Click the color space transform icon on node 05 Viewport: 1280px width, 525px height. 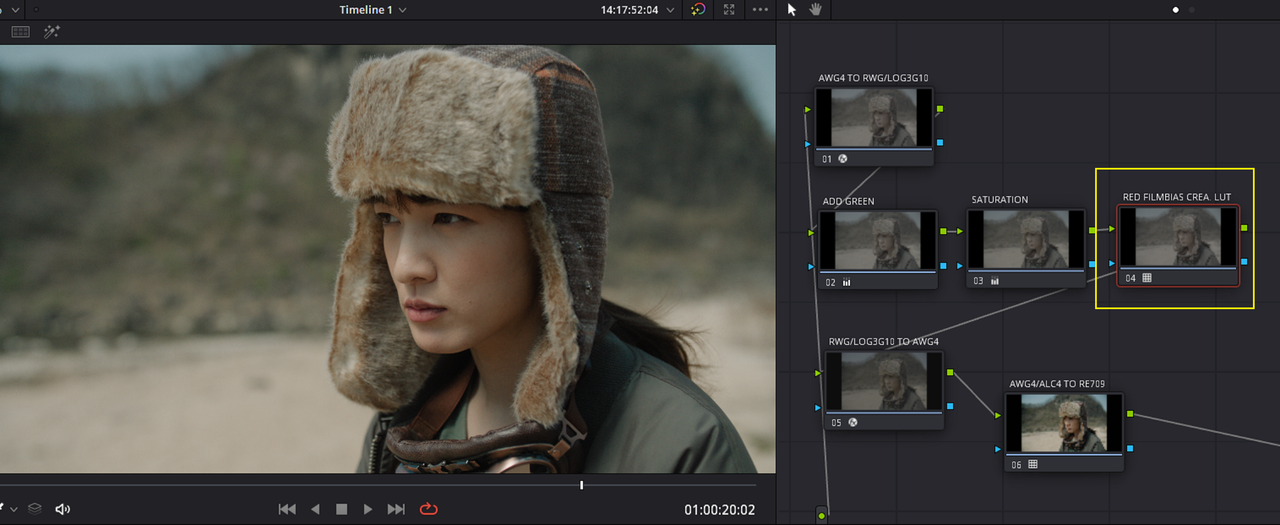[x=853, y=422]
